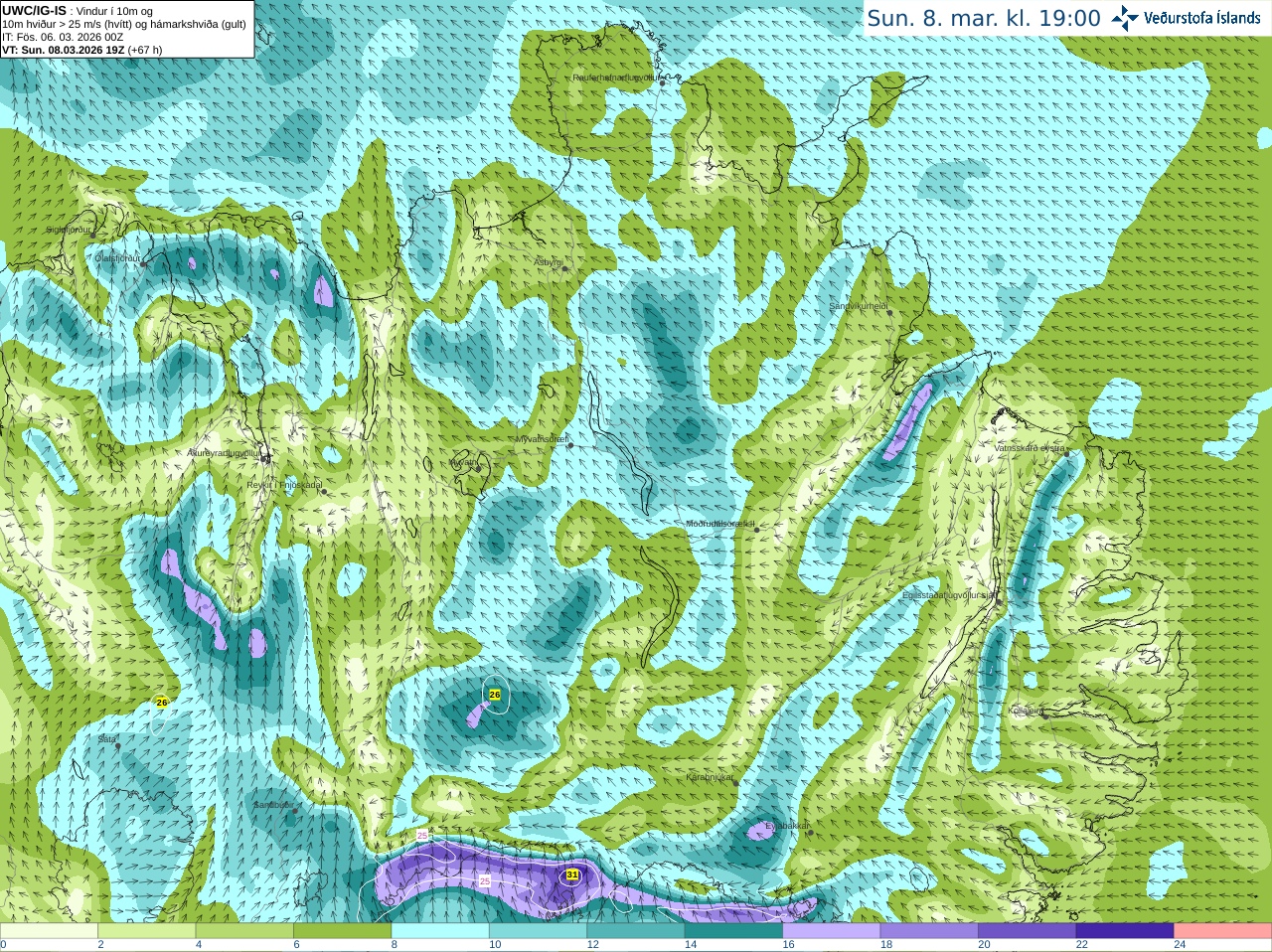Select the valid time line 'VT: Sun. 08.03.2026 19Z'

coord(82,50)
